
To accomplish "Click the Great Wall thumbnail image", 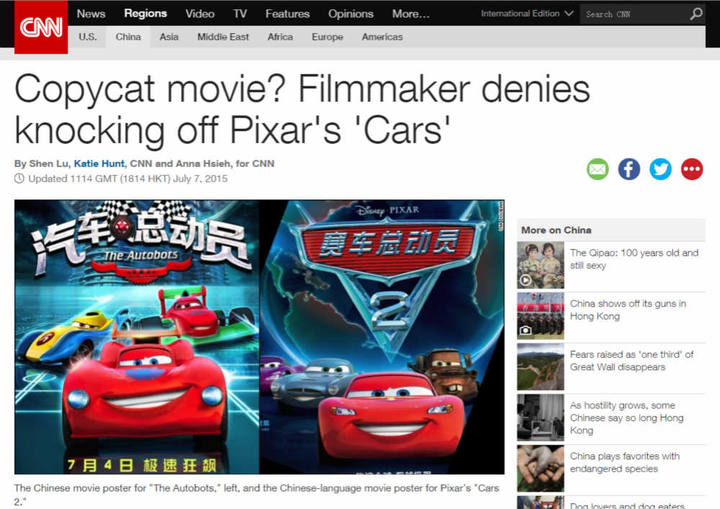I will tap(540, 367).
